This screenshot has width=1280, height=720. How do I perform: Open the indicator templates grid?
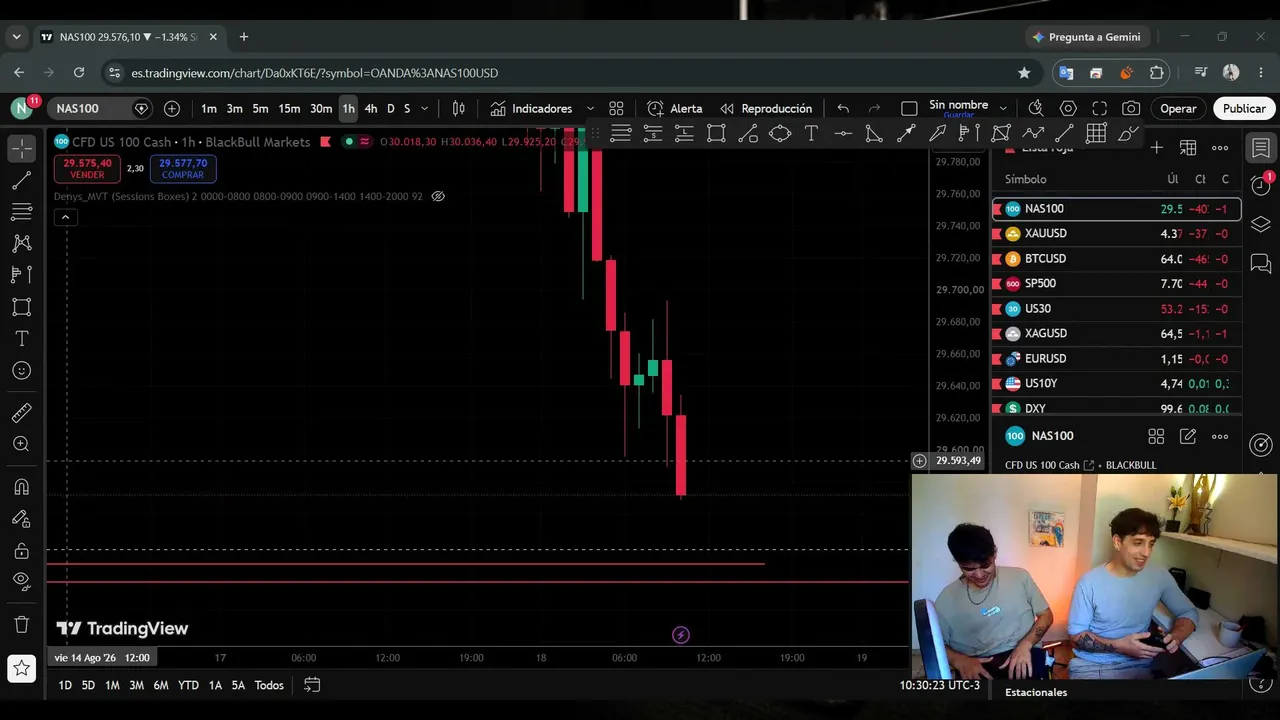[x=616, y=108]
